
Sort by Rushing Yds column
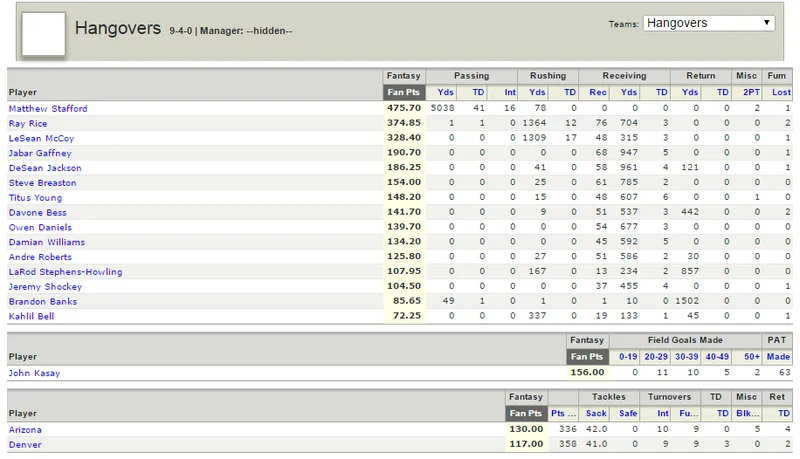point(537,92)
